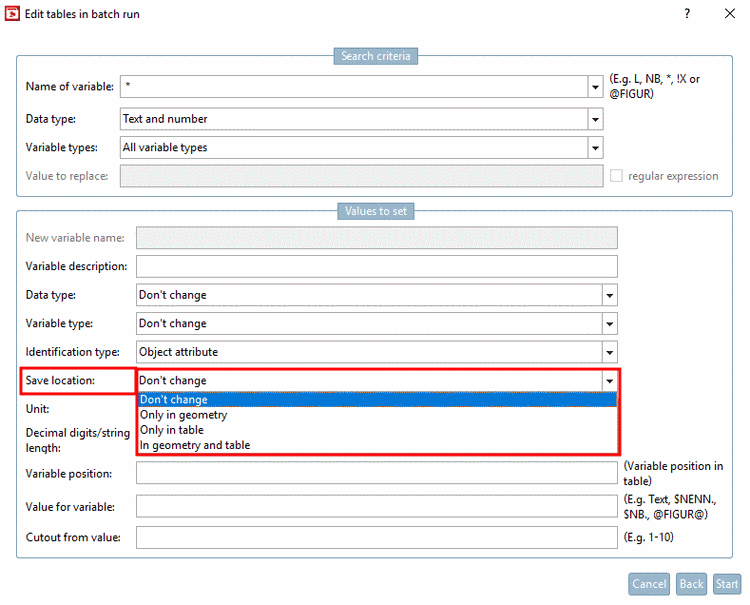Click the Cancel button
This screenshot has width=750, height=605.
click(x=649, y=584)
